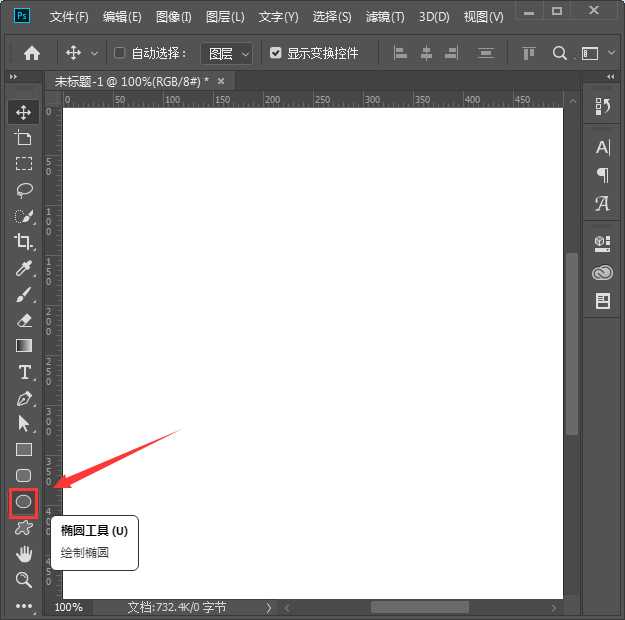This screenshot has width=625, height=620.
Task: Open the History panel icon
Action: click(602, 107)
